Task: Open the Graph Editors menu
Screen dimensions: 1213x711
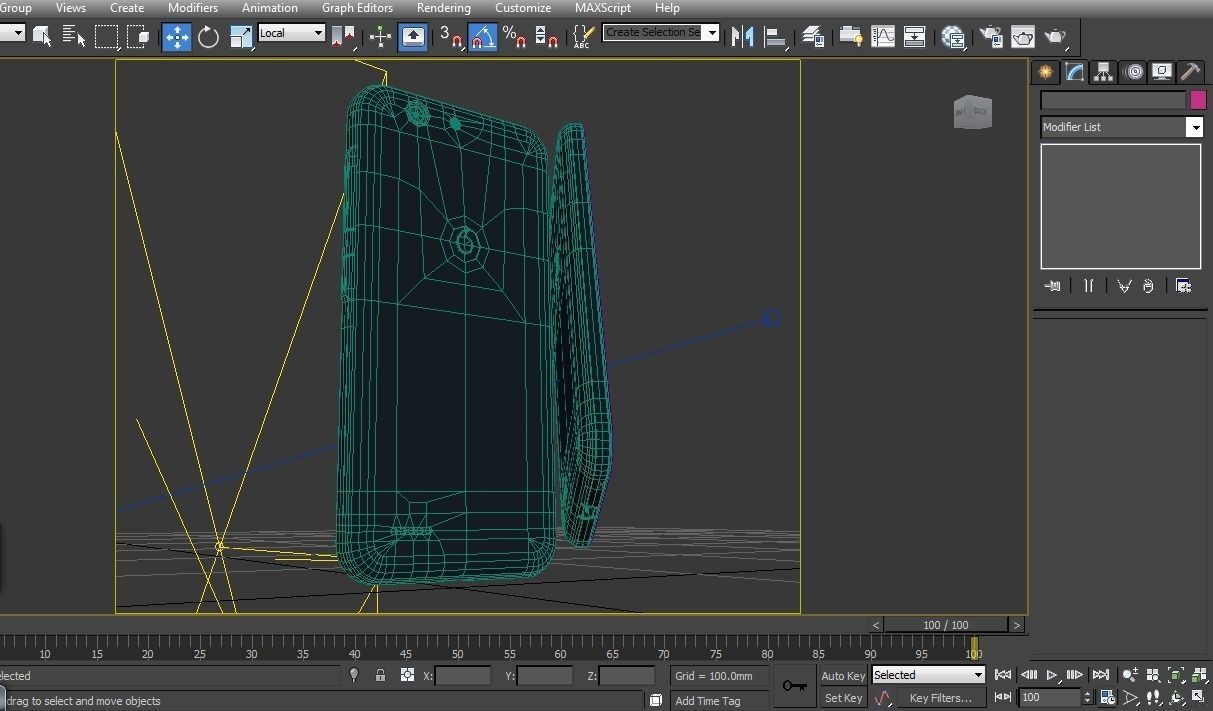Action: (x=357, y=8)
